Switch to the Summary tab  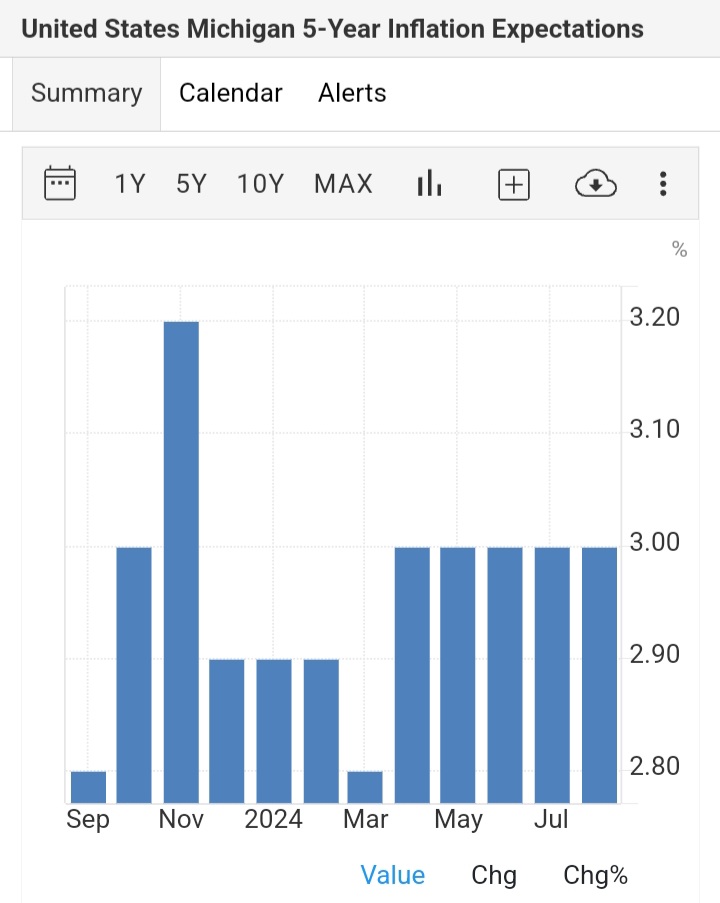tap(86, 93)
